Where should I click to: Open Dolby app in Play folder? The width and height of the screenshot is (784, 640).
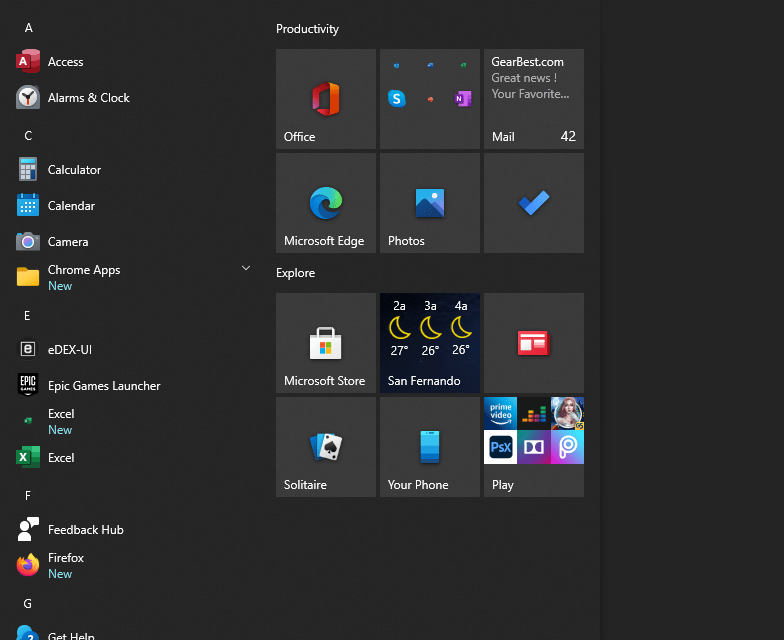click(534, 447)
